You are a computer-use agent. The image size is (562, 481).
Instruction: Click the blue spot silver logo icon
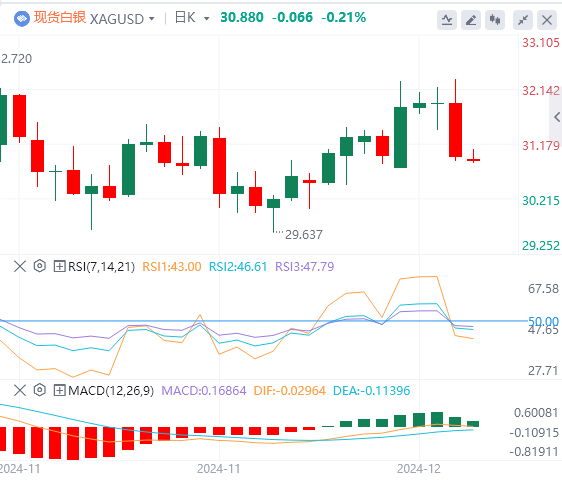tap(22, 19)
